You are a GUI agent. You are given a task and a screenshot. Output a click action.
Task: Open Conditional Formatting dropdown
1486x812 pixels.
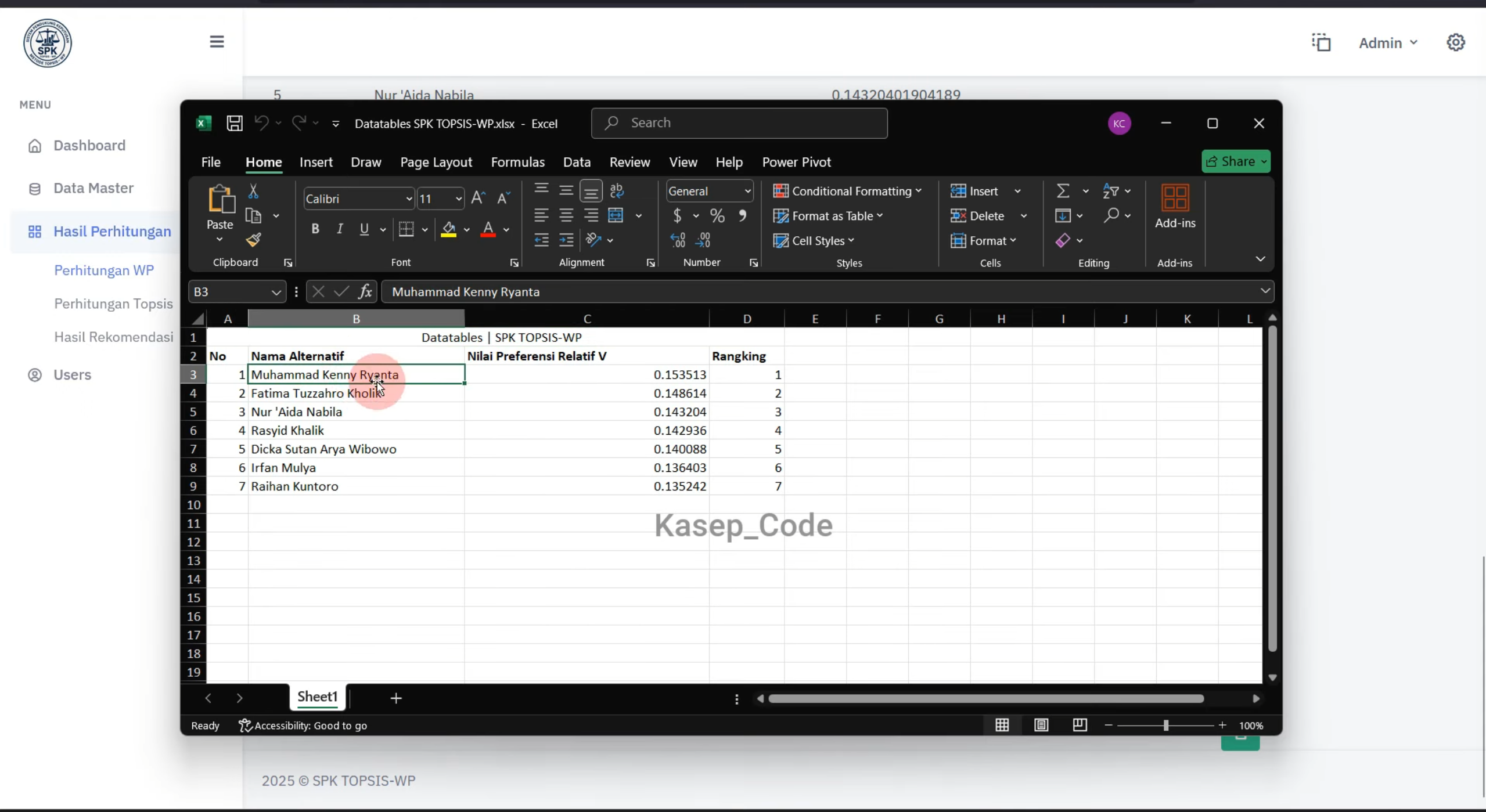(x=848, y=191)
